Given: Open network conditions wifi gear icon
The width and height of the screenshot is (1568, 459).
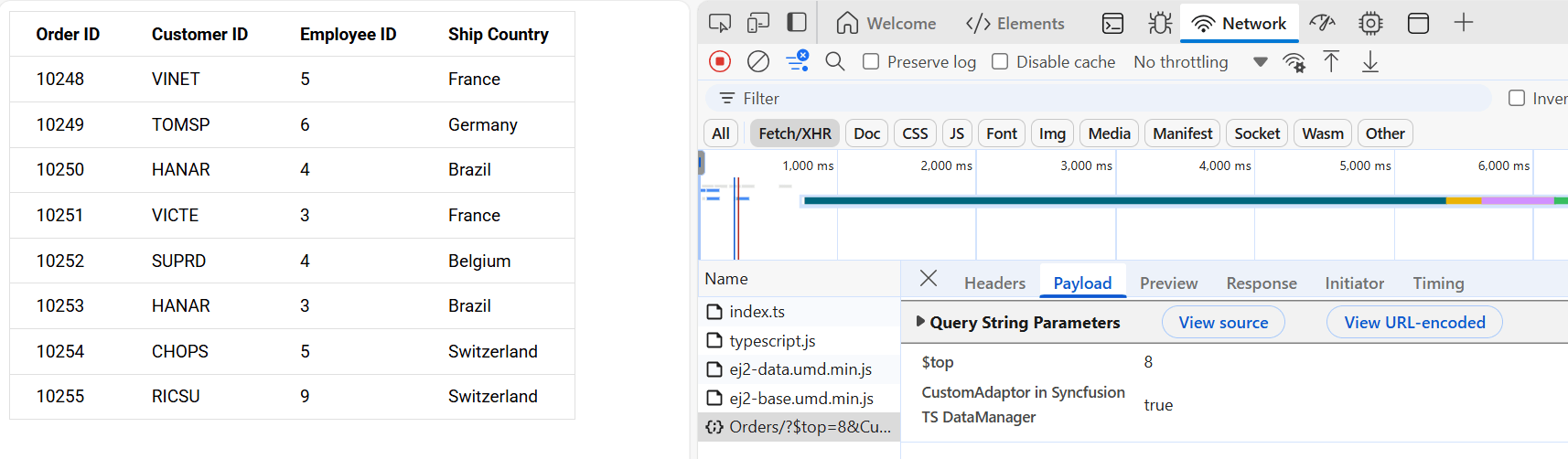Looking at the screenshot, I should tap(1294, 62).
